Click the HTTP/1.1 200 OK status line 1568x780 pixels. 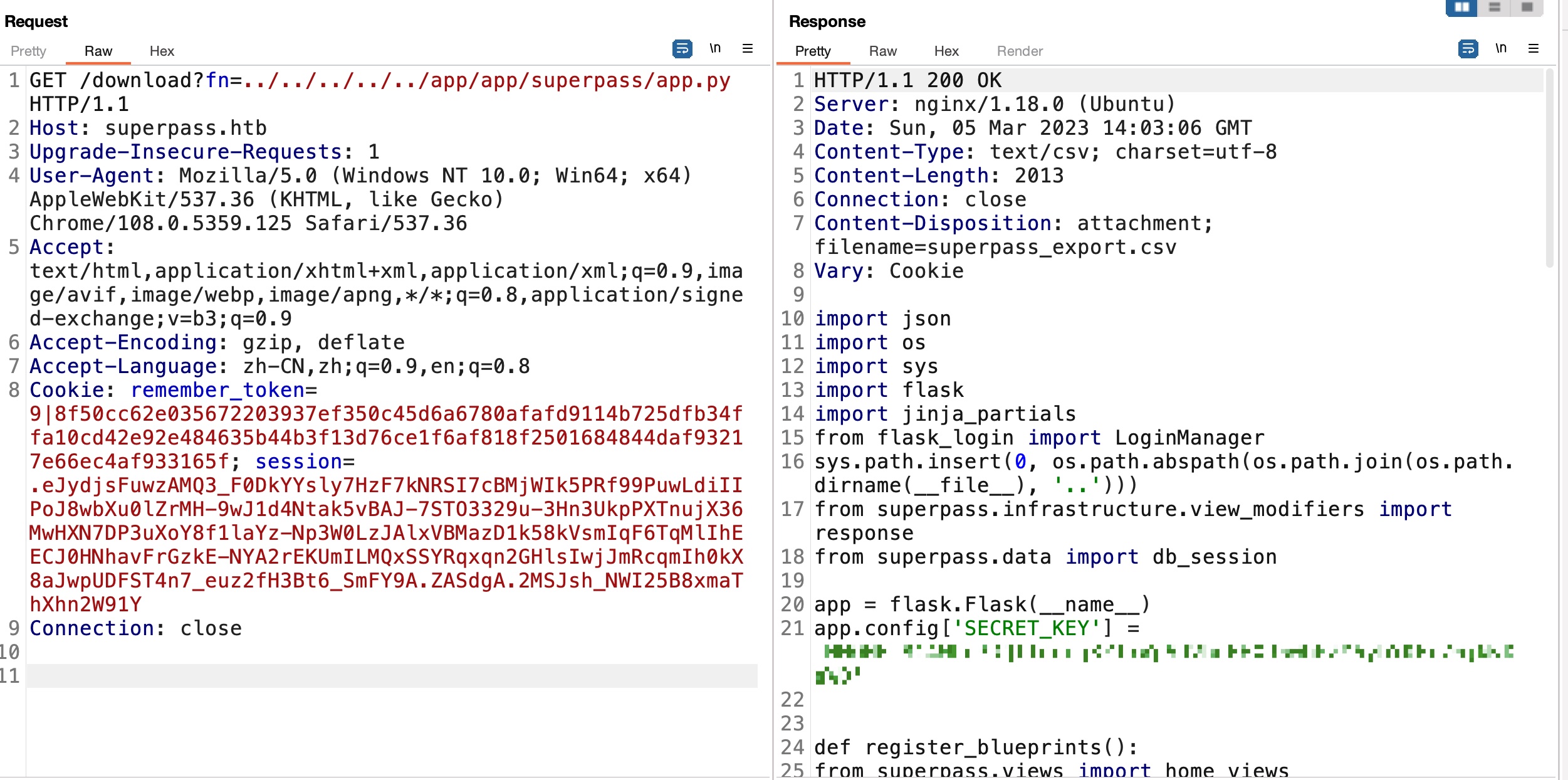click(907, 80)
